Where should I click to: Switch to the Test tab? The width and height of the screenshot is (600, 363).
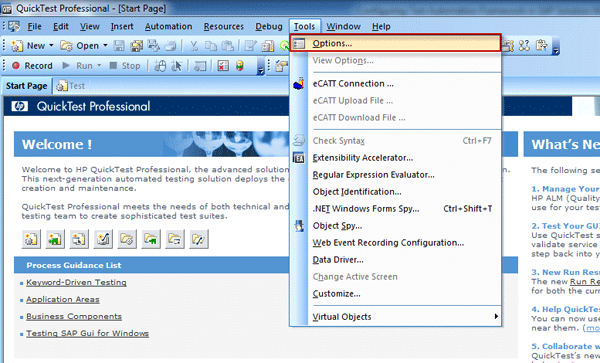(70, 86)
